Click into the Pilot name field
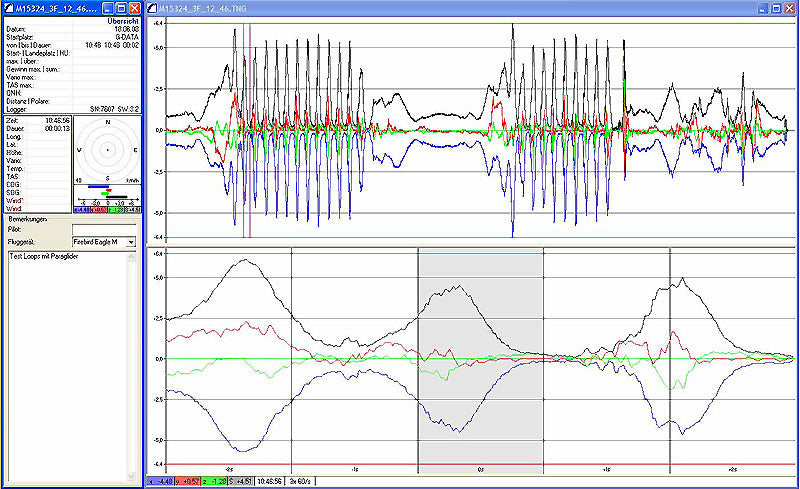The image size is (800, 489). (103, 229)
